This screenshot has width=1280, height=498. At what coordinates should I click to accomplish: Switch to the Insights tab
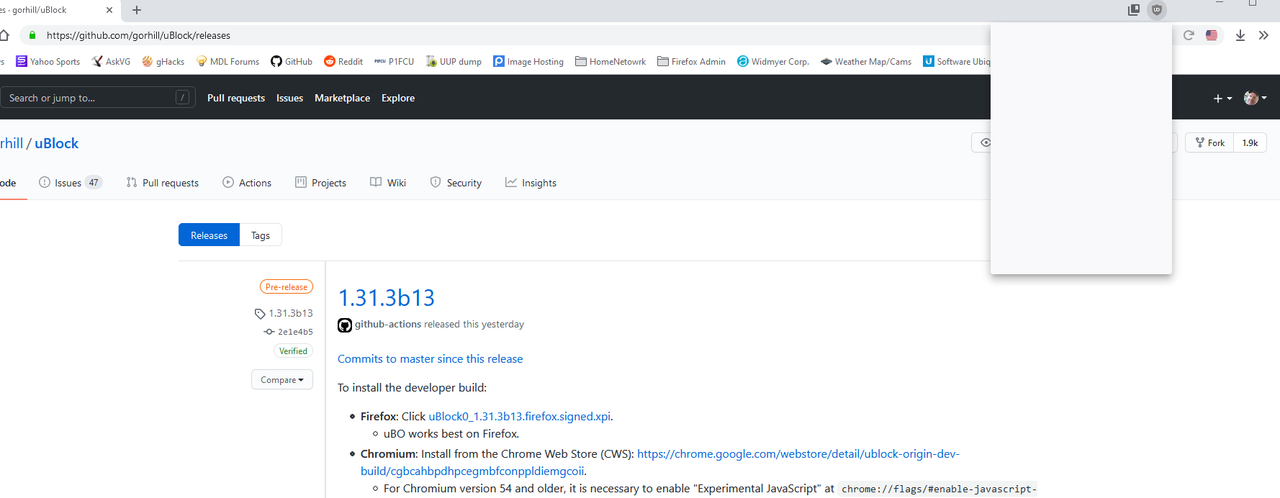[531, 183]
